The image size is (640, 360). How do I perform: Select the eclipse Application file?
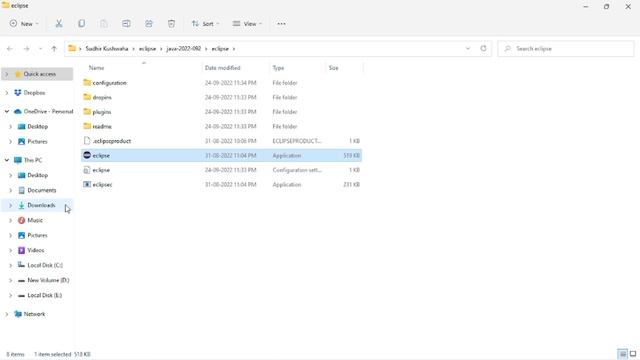tap(222, 156)
